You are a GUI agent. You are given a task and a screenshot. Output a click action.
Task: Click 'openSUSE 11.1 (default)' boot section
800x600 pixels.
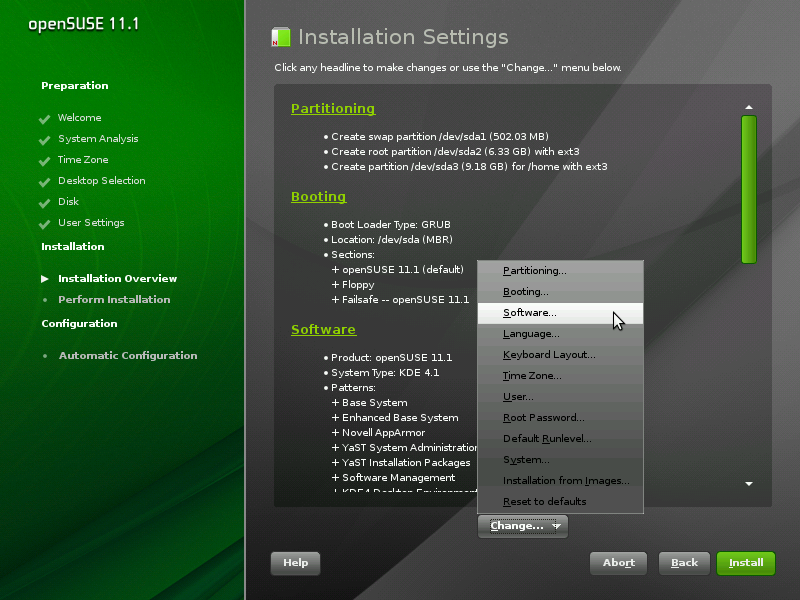[x=403, y=269]
